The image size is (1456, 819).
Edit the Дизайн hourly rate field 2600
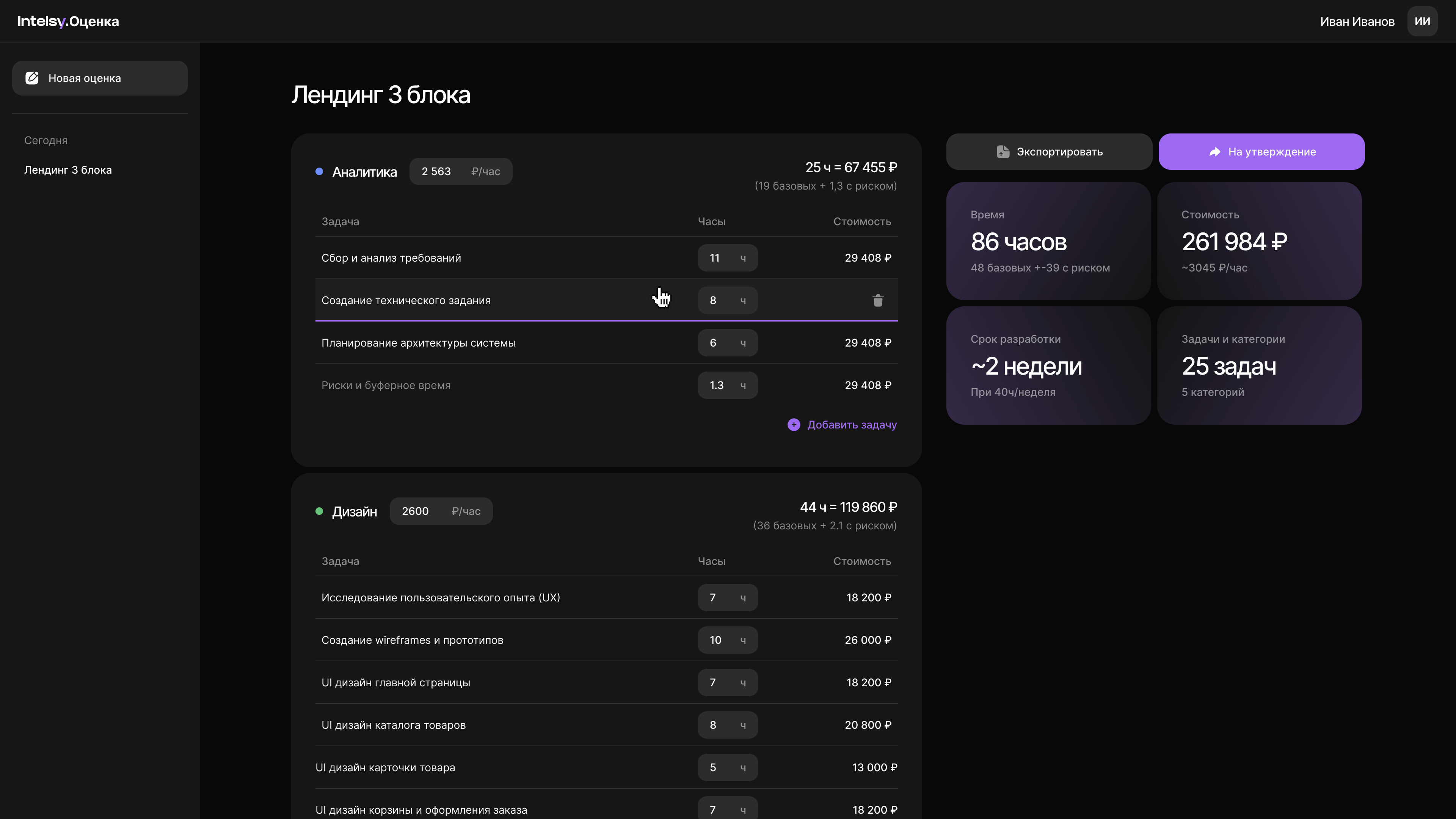(x=416, y=511)
